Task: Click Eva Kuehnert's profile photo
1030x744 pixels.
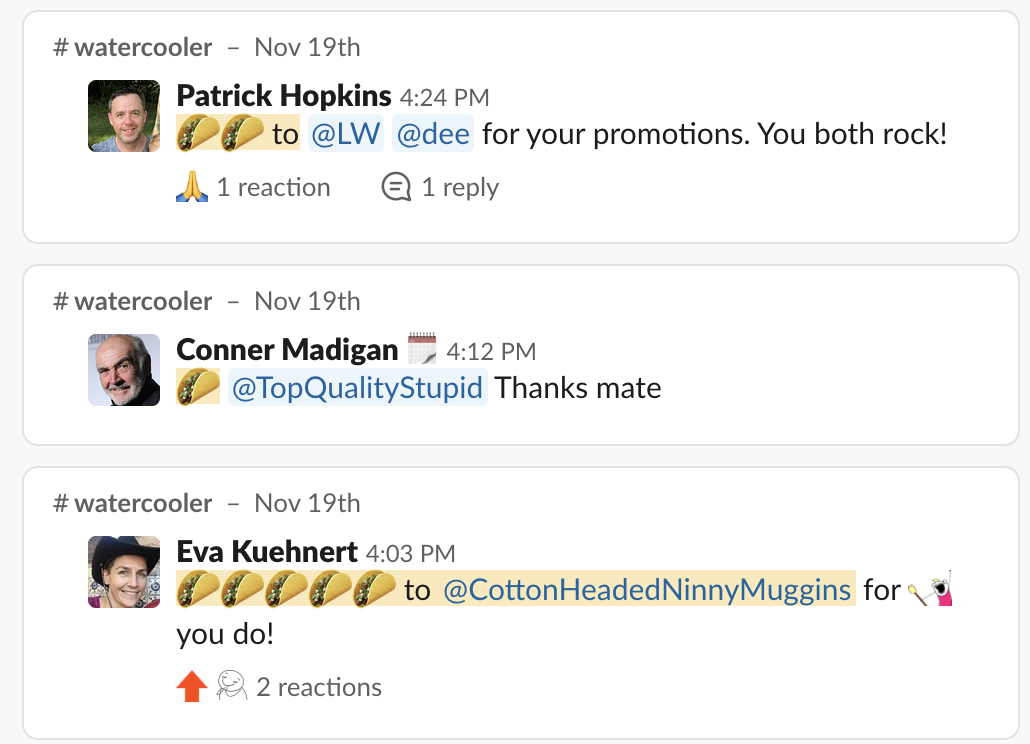Action: [x=124, y=572]
